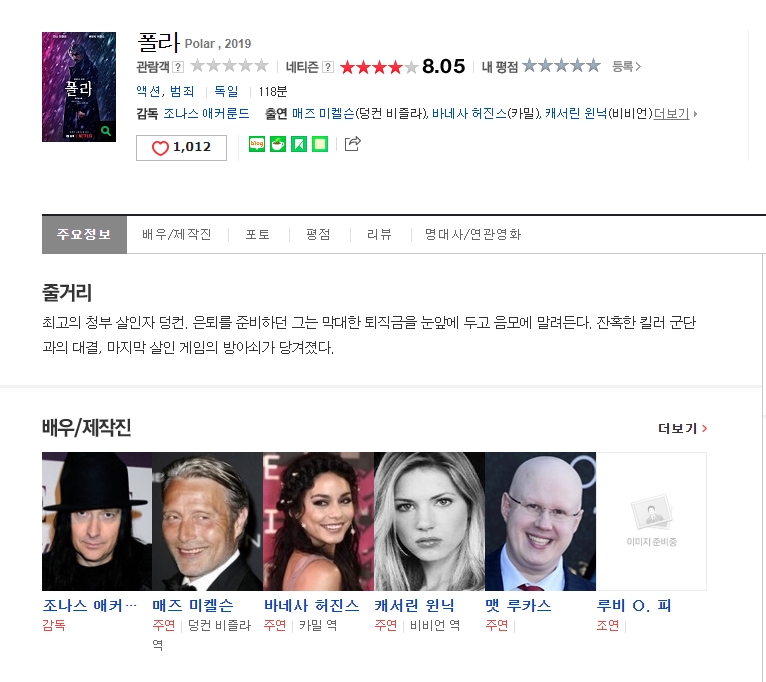Viewport: 766px width, 682px height.
Task: Click the heart like button showing 1,012
Action: pos(181,147)
